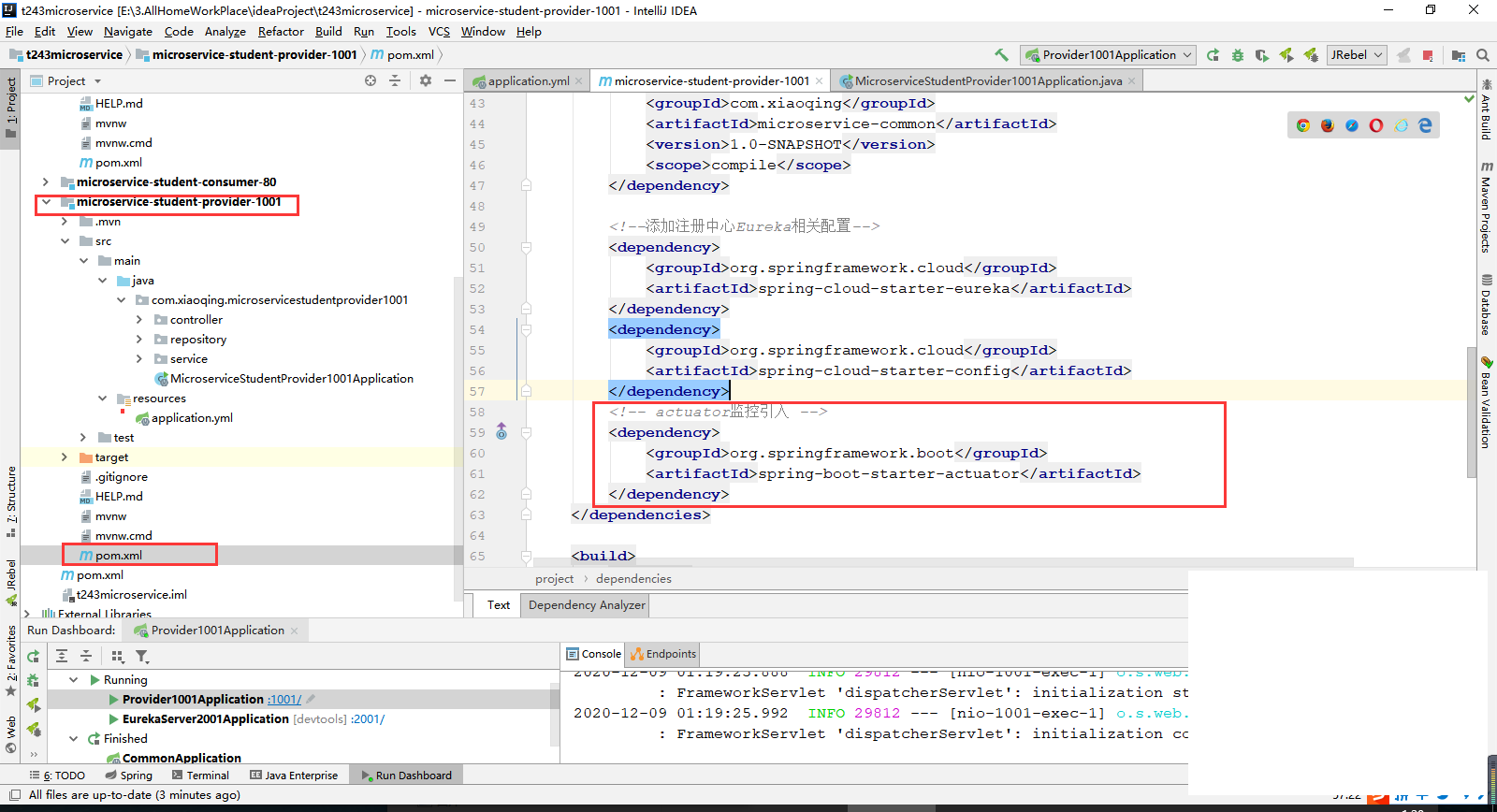
Task: Open 6: TODO tool window
Action: point(57,776)
